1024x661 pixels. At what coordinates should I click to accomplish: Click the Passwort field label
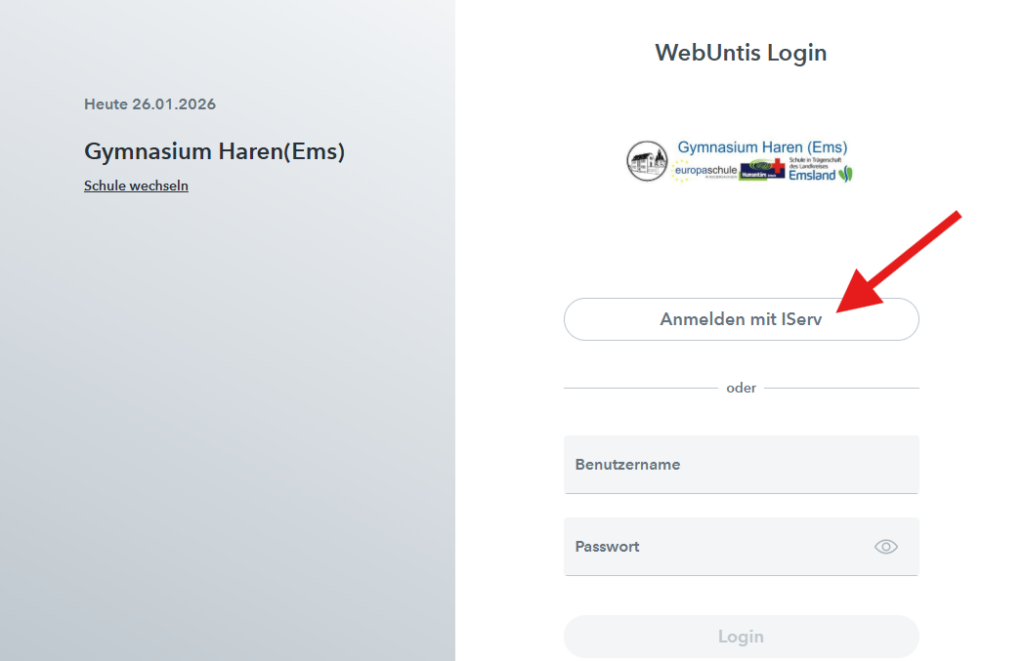(607, 547)
